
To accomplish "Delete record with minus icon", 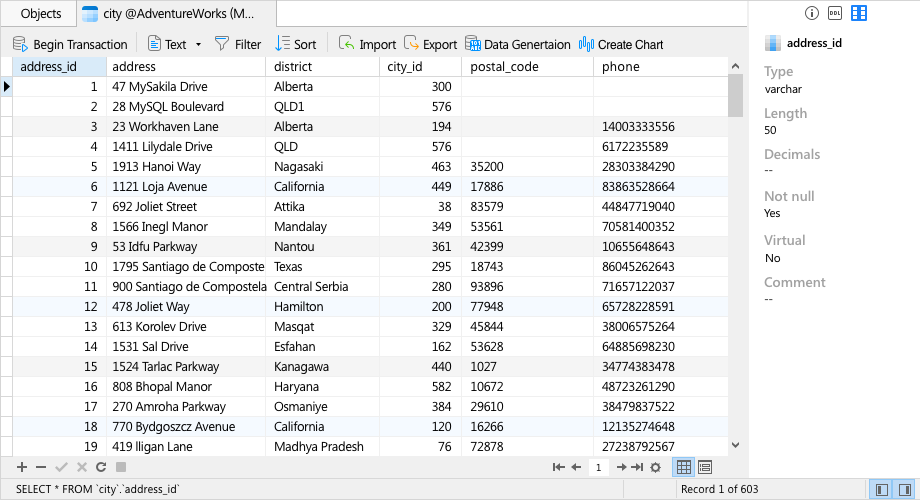I will (x=41, y=467).
